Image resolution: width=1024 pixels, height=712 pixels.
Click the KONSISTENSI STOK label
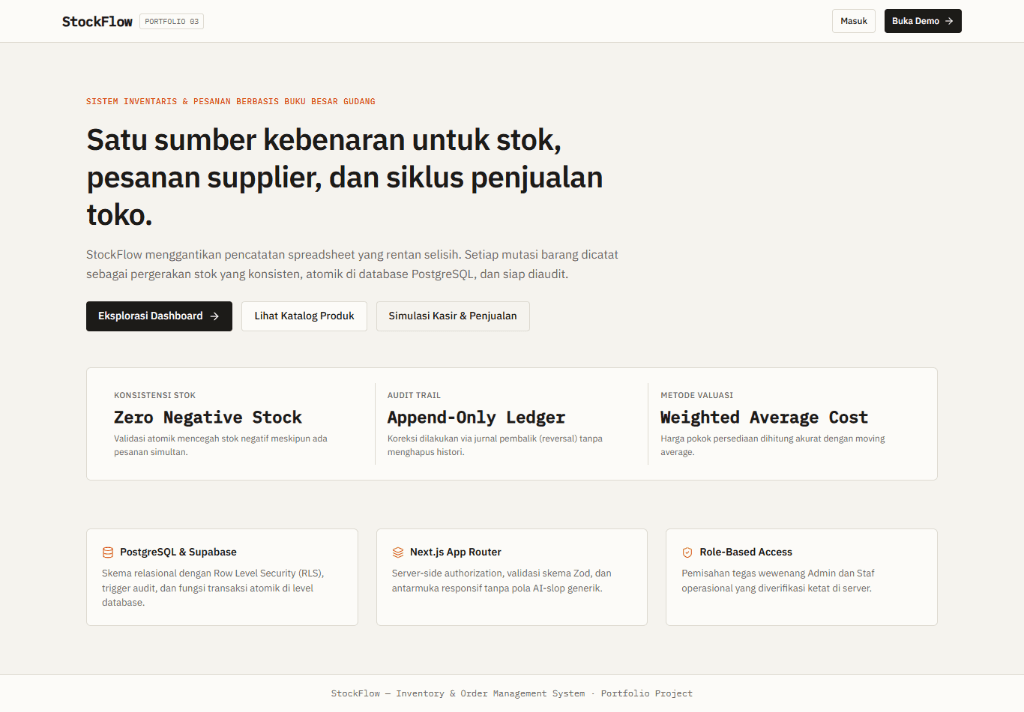click(155, 395)
